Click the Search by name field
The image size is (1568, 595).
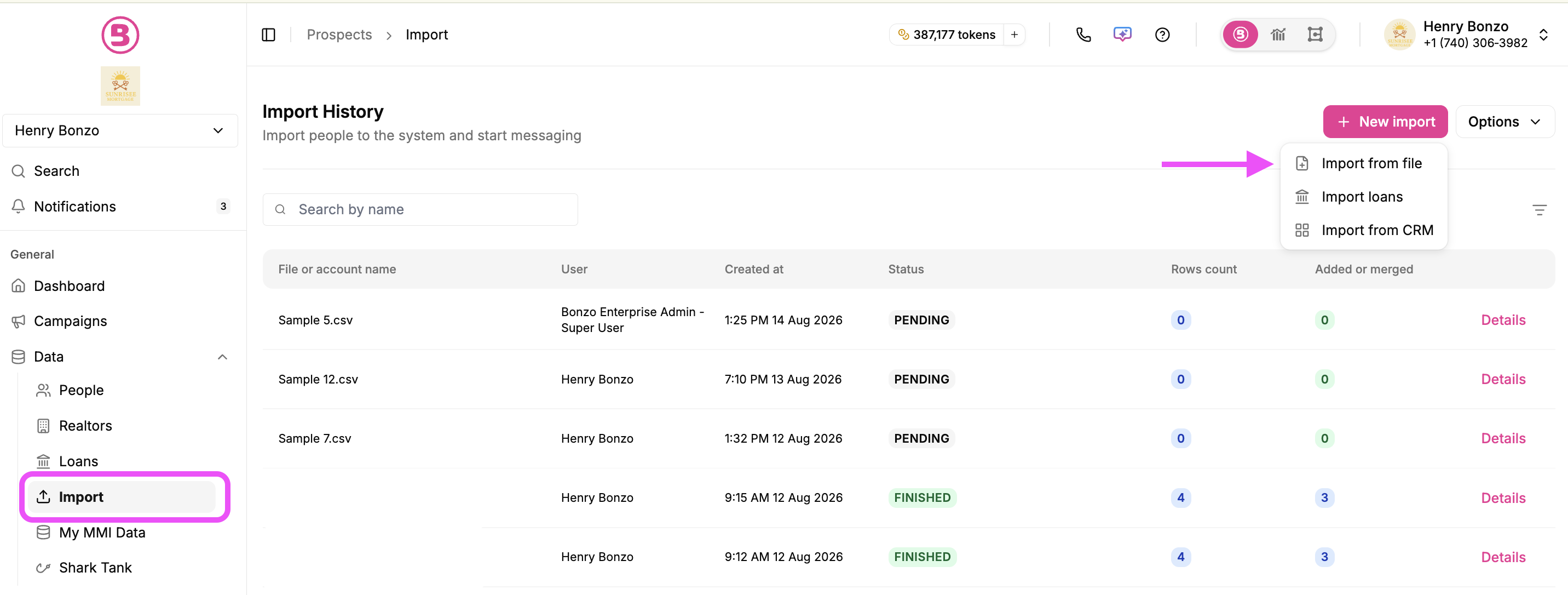(420, 209)
